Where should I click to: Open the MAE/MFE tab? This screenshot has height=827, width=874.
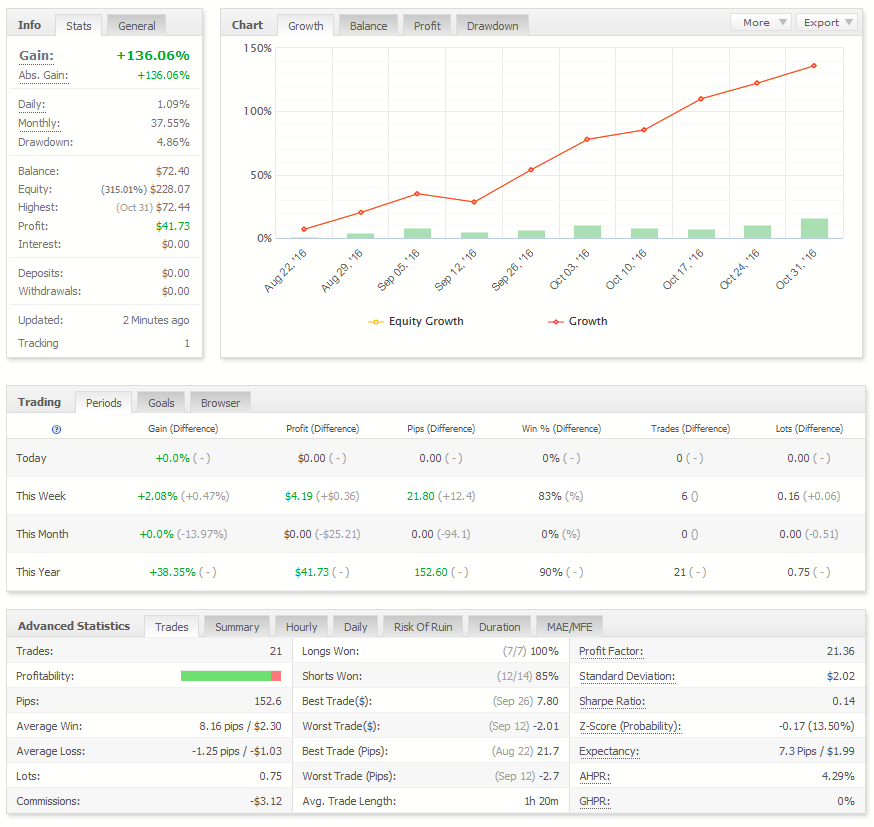point(570,626)
